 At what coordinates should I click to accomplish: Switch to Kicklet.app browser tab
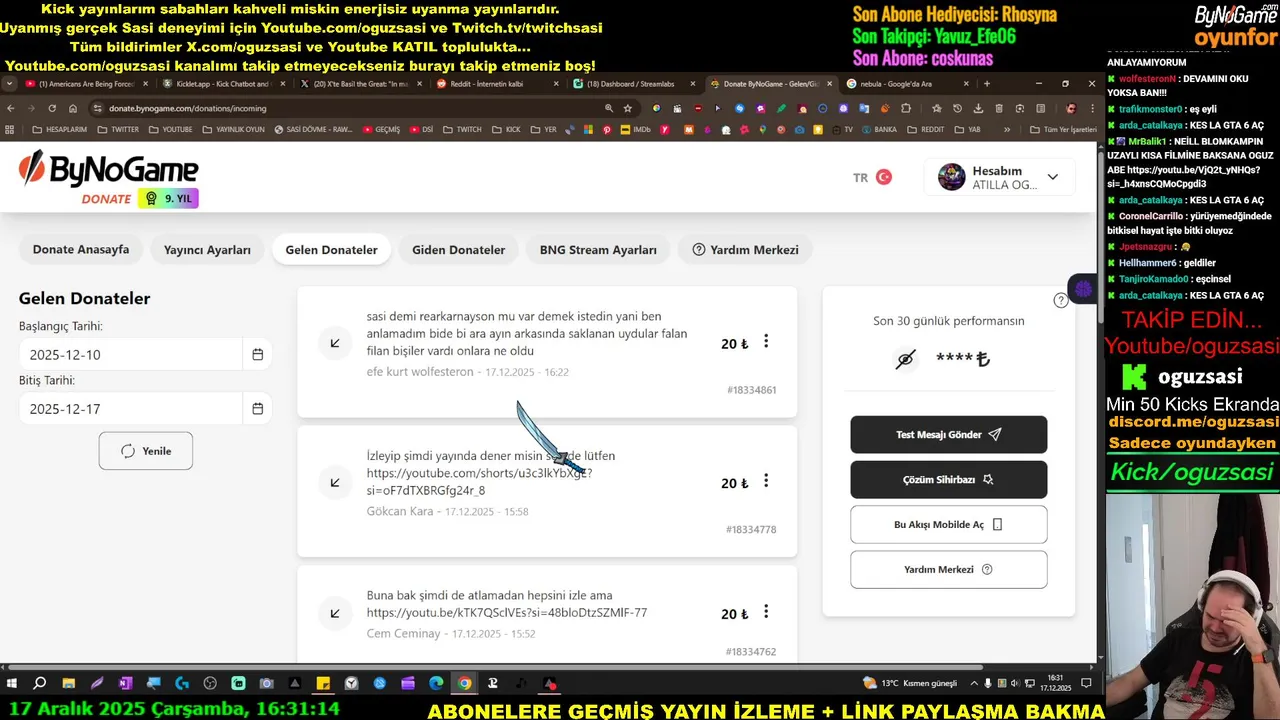coord(222,84)
